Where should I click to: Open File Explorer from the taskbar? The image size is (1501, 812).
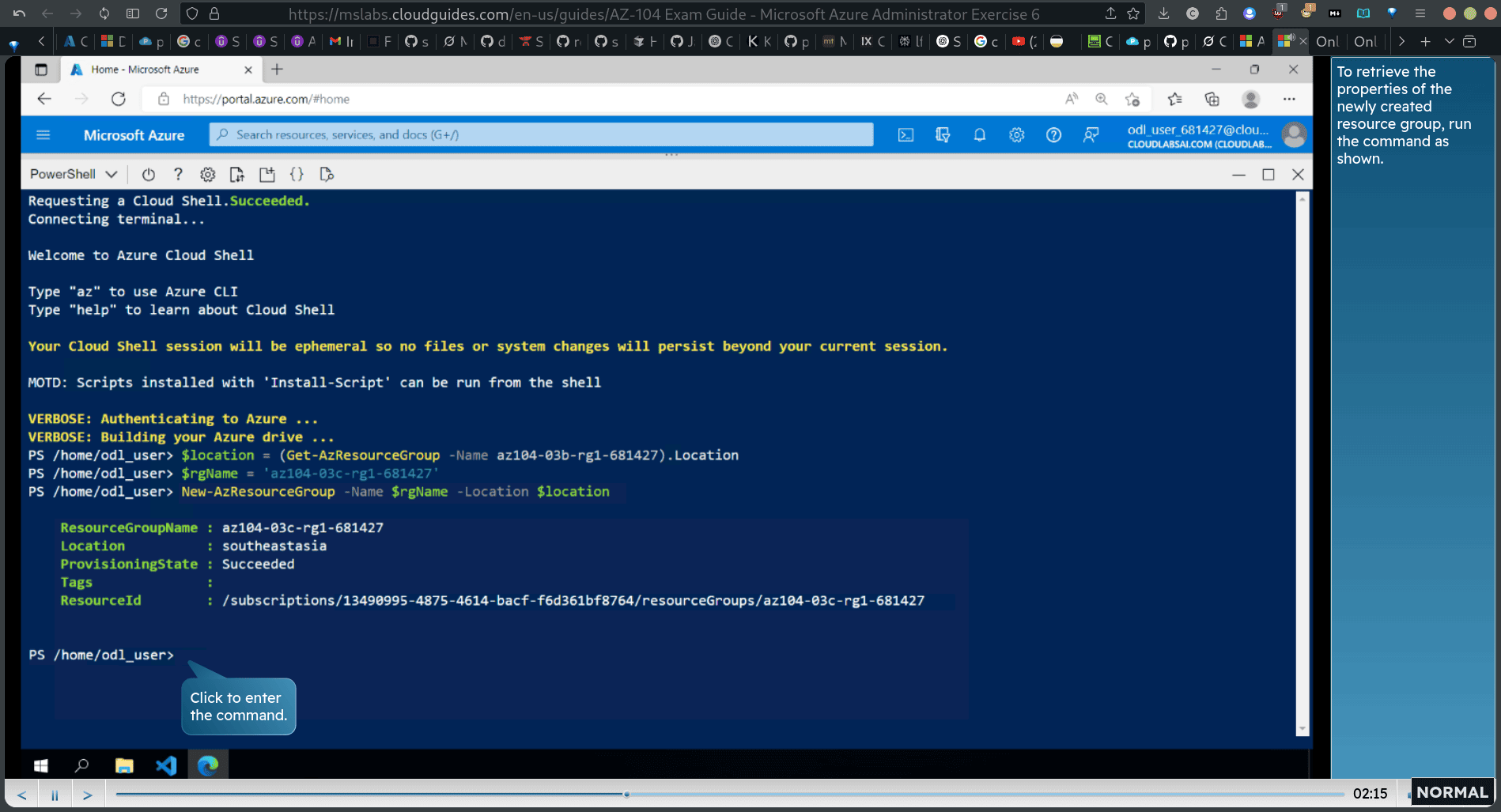click(124, 765)
